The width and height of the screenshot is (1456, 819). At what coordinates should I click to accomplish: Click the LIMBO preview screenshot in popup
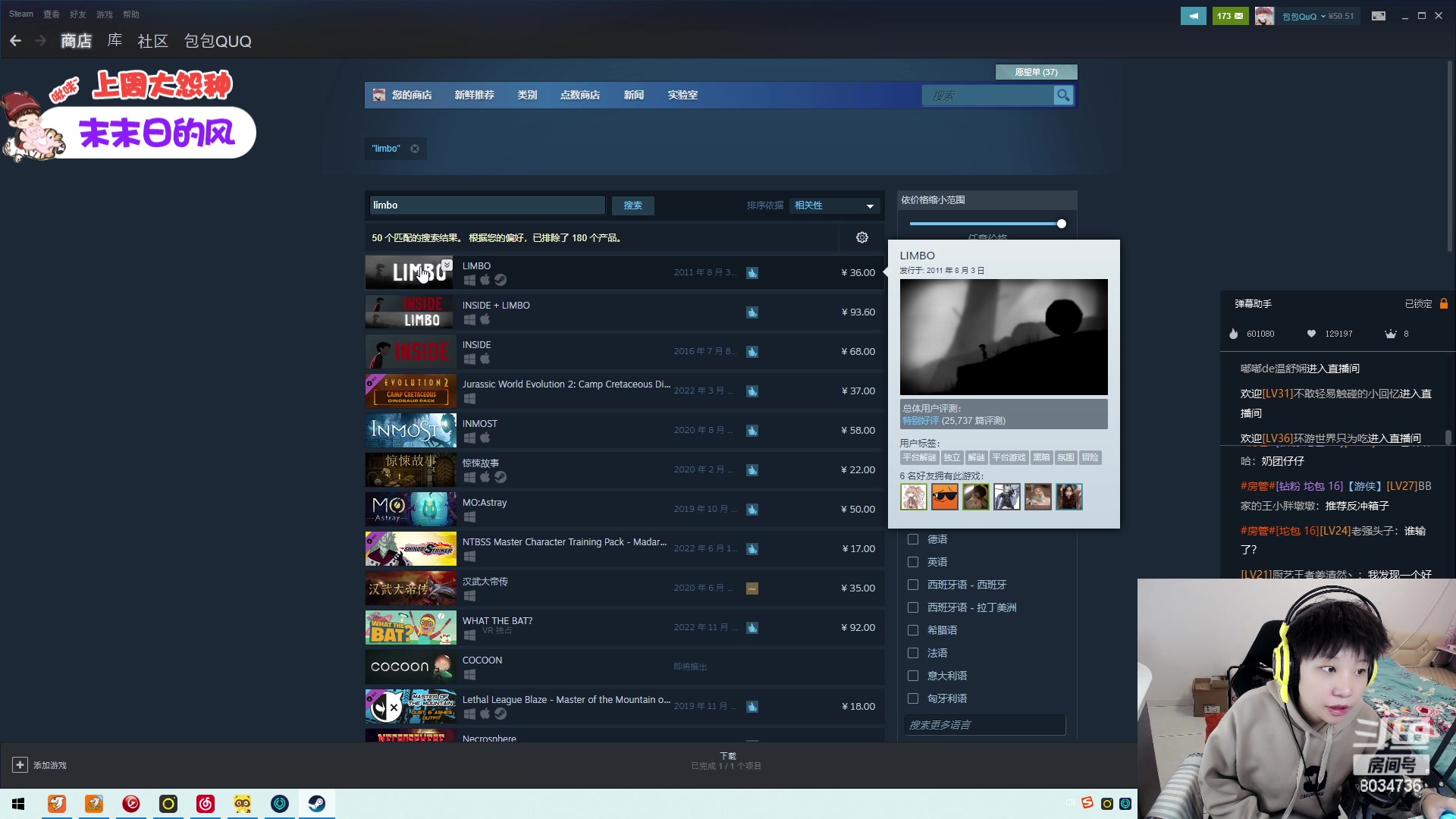1003,337
